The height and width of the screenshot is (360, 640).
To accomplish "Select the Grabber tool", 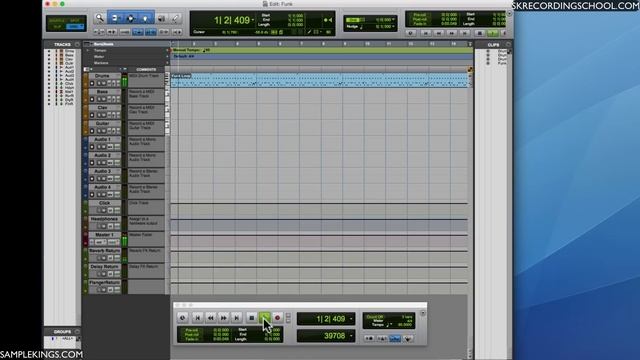I will click(146, 18).
